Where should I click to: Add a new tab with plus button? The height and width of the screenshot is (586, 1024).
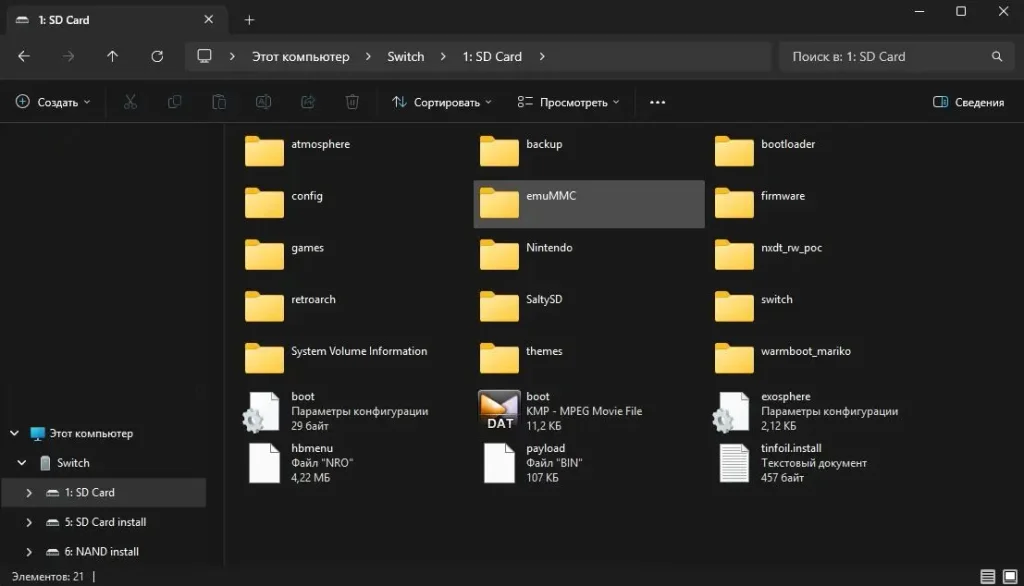[x=249, y=20]
